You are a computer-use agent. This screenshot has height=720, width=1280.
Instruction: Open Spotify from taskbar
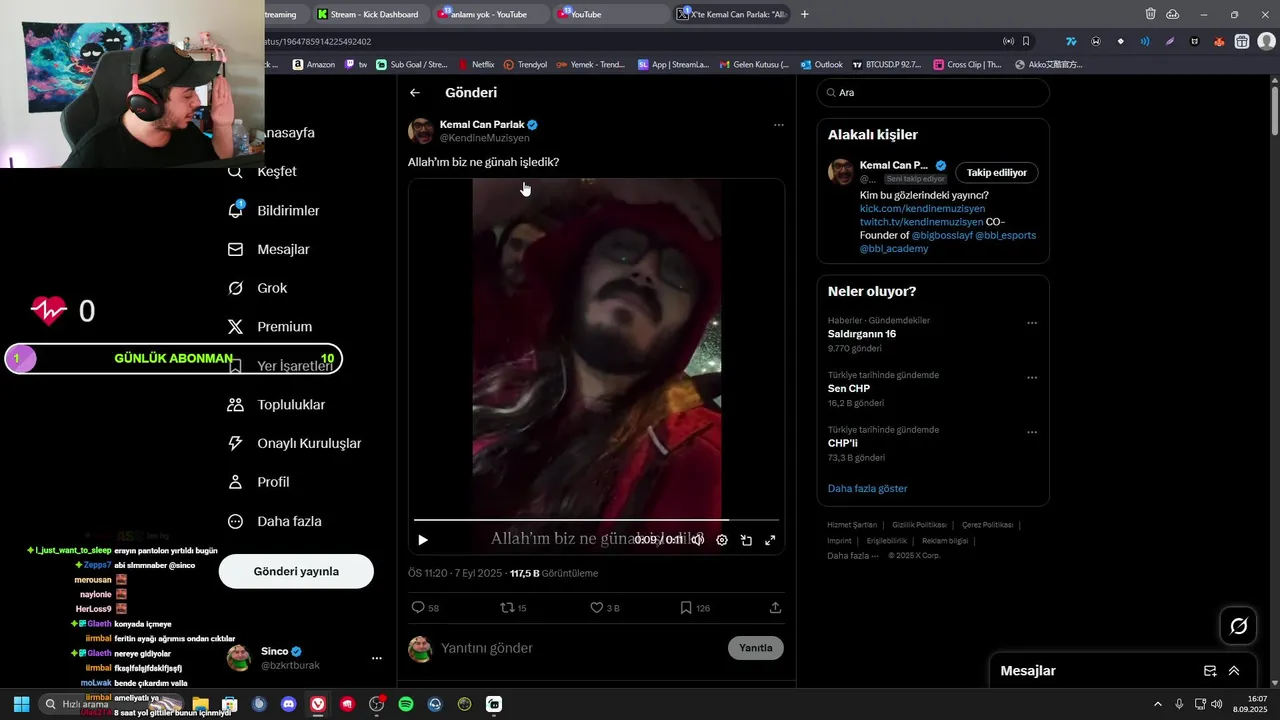tap(406, 704)
